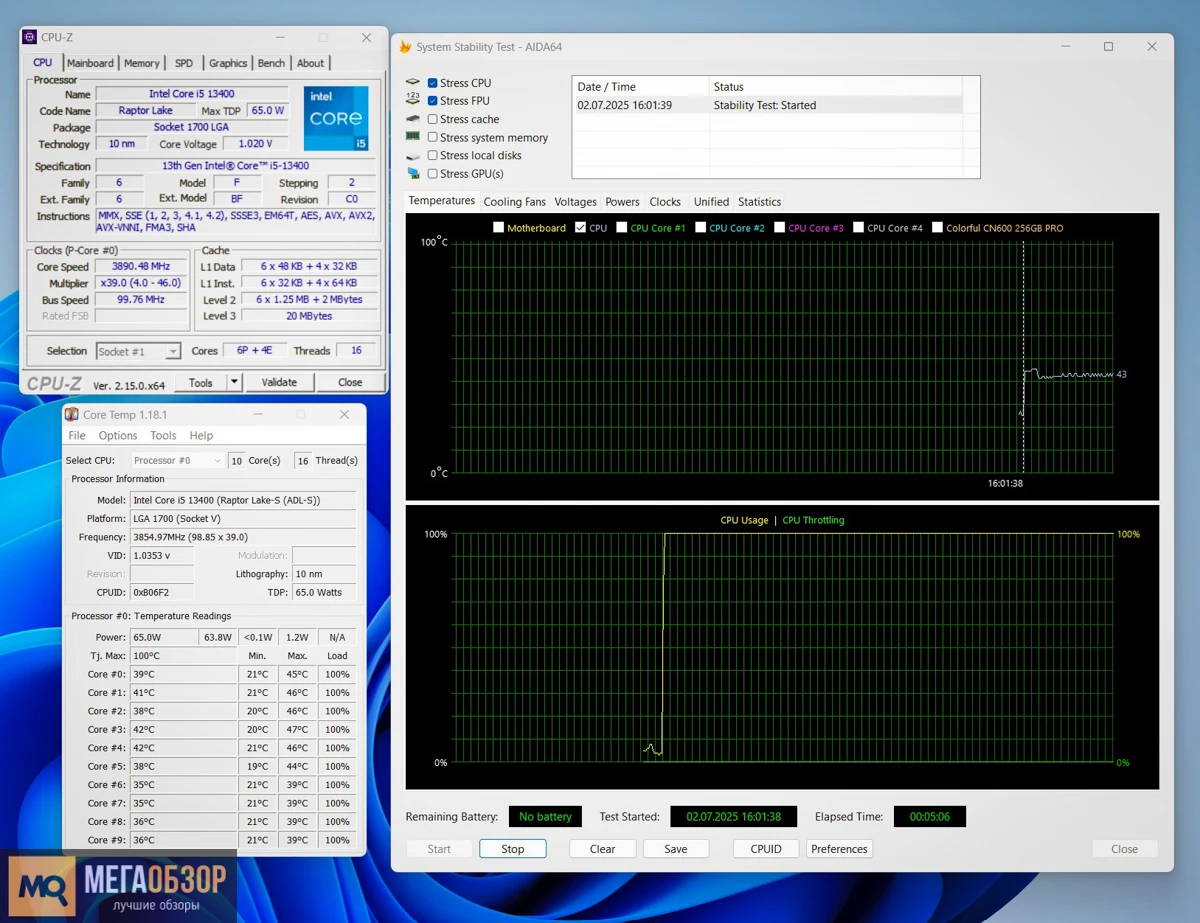This screenshot has width=1200, height=923.
Task: Click the AIDA64 flame title icon
Action: (405, 47)
